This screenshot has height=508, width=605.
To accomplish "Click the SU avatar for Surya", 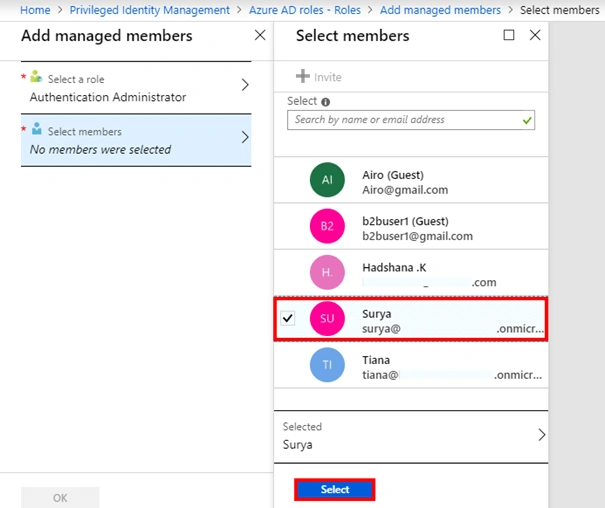I will coord(327,319).
